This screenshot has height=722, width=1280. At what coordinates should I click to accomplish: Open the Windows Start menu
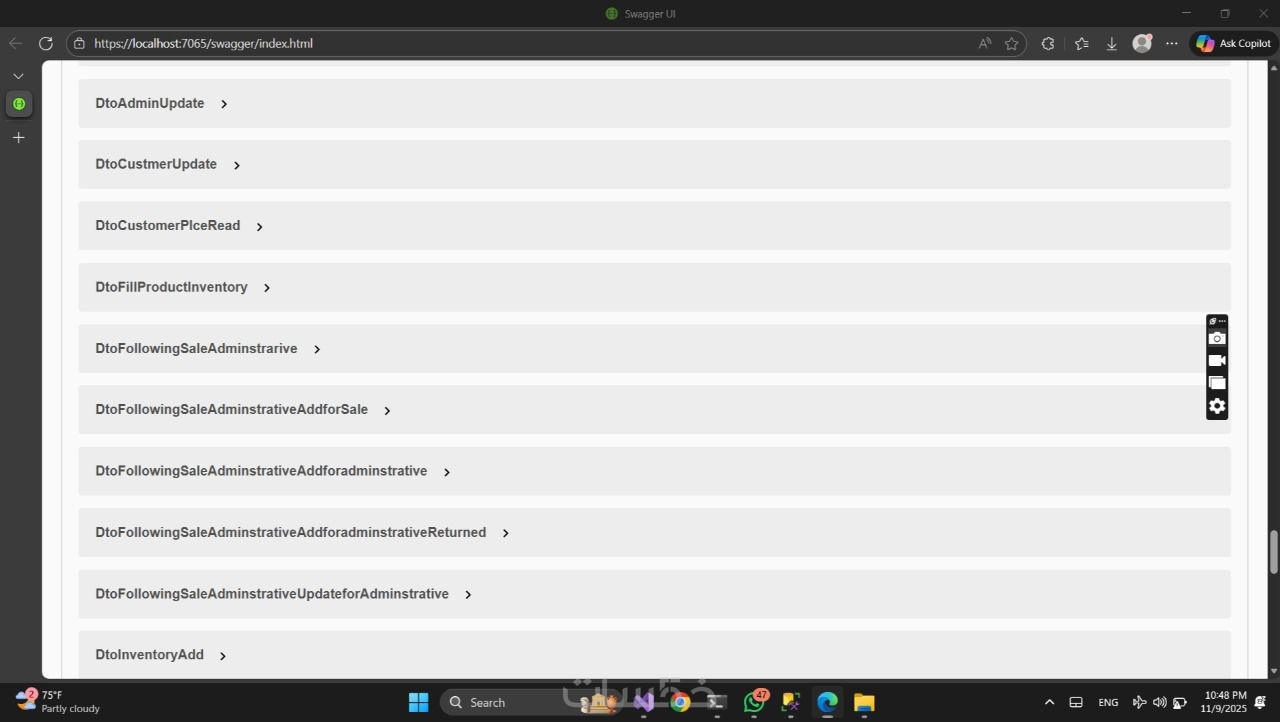(418, 702)
